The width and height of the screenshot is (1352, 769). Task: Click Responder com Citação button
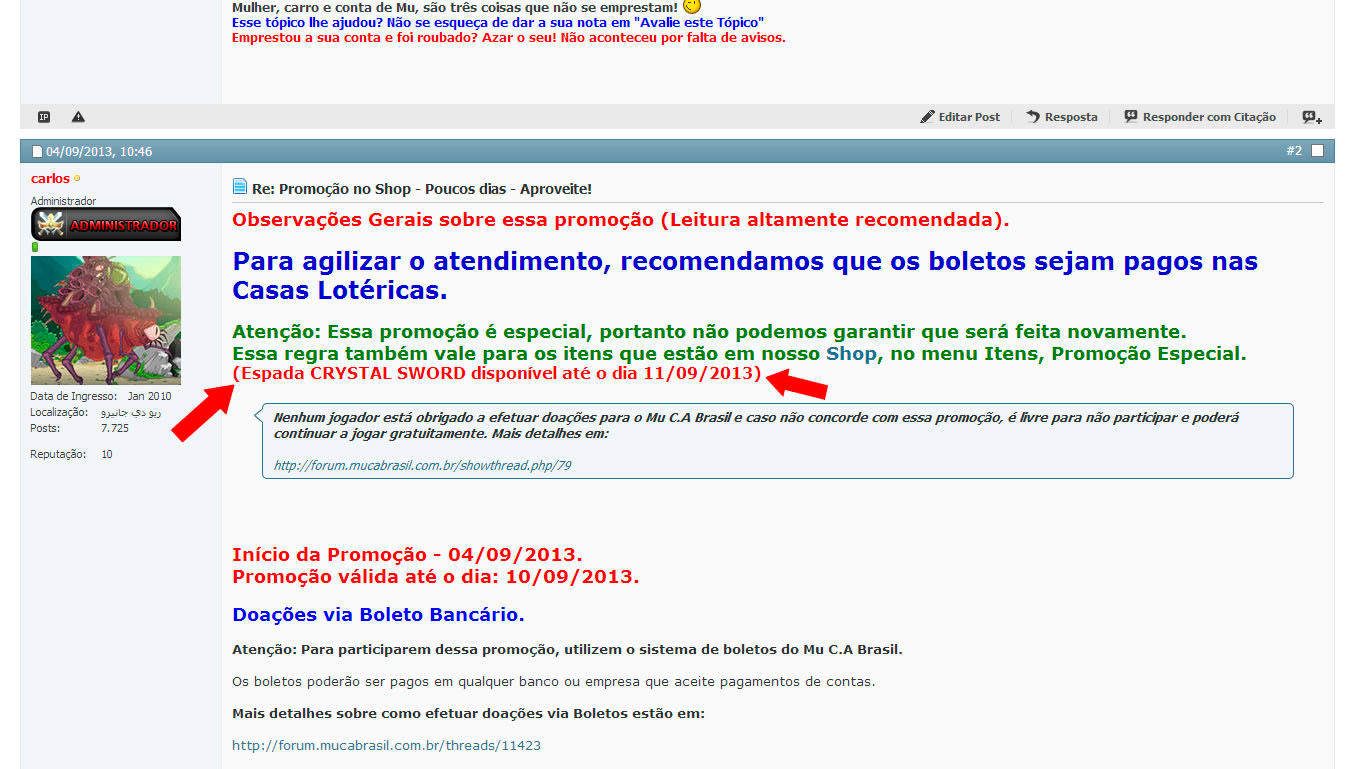pos(1200,117)
